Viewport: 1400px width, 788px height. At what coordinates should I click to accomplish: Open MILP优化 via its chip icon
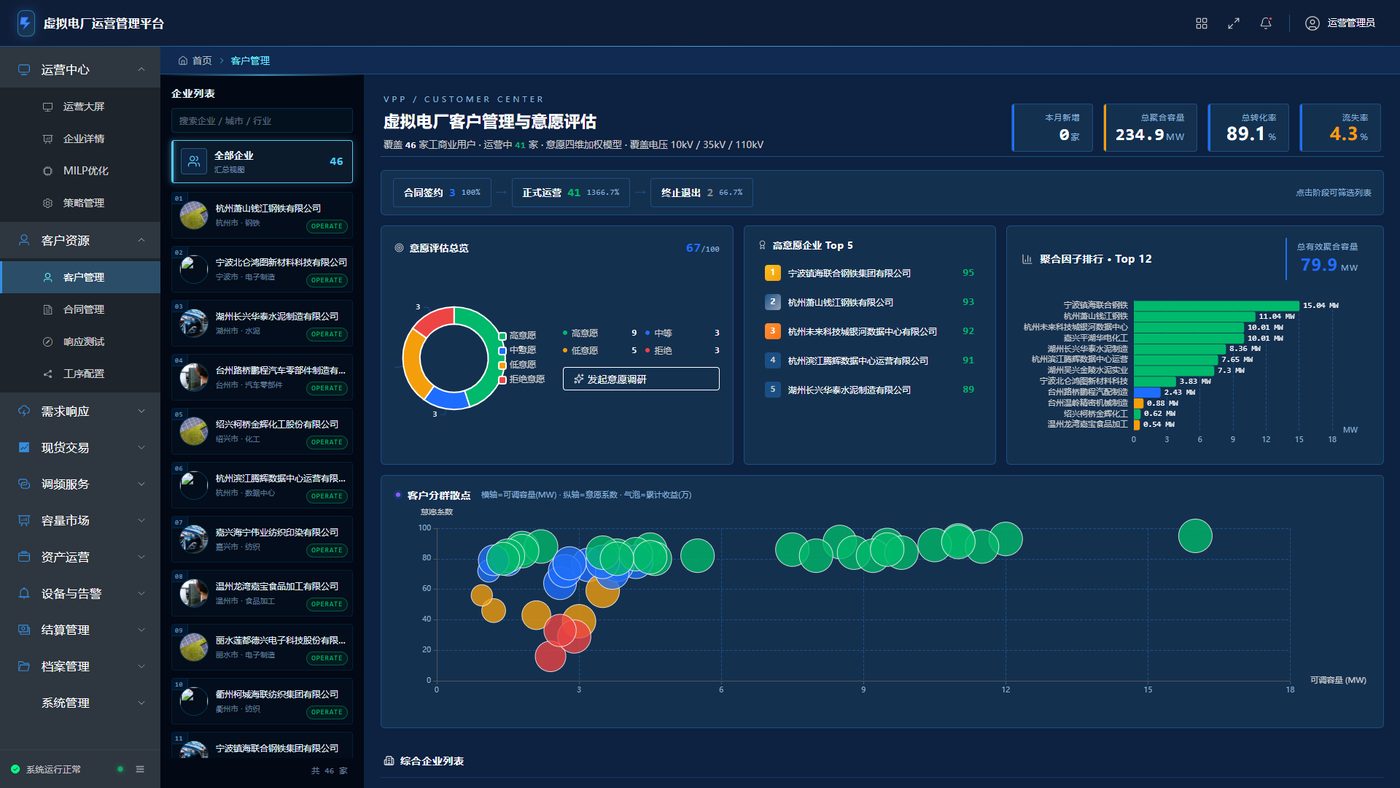click(47, 170)
